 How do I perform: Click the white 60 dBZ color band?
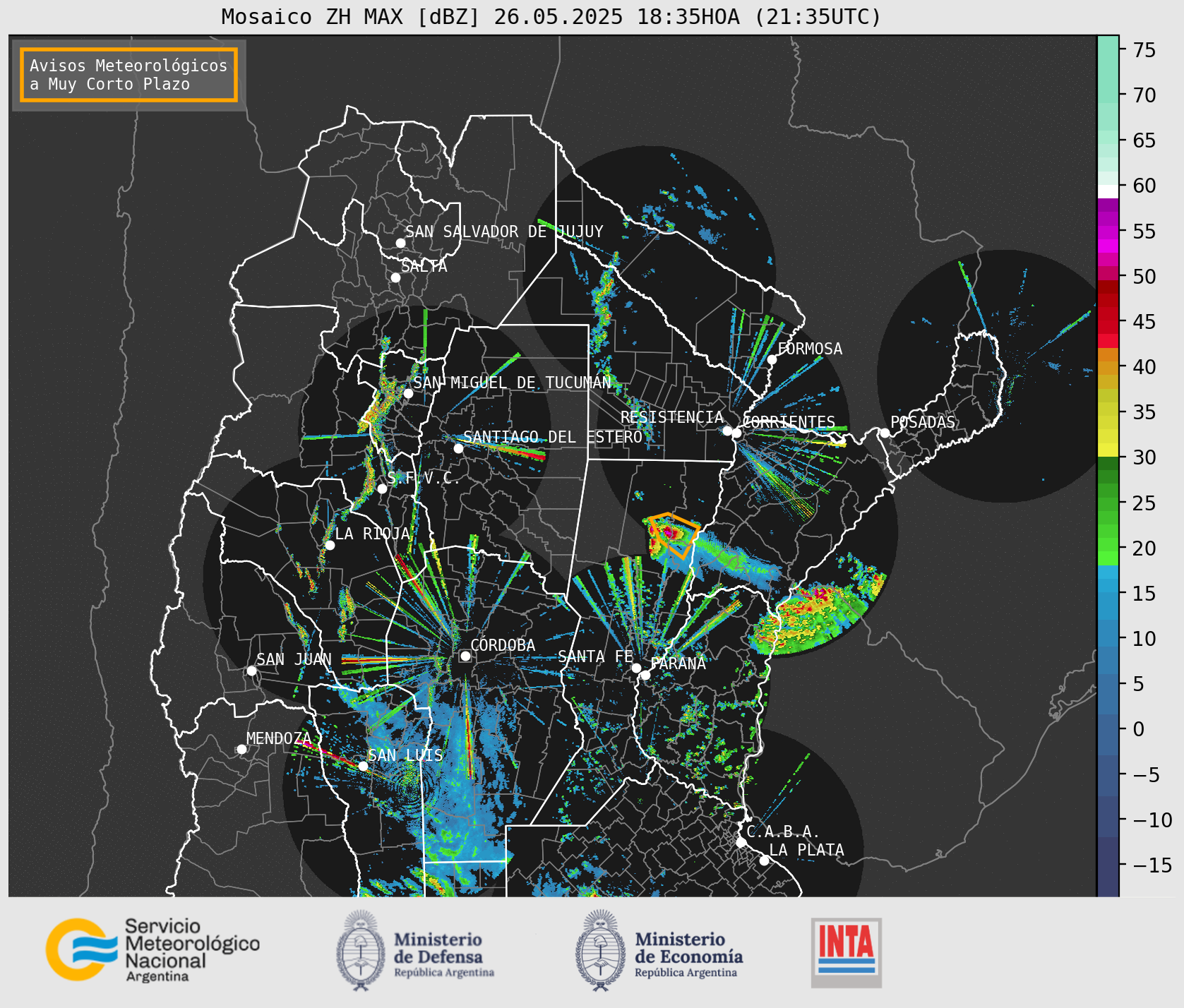click(1108, 191)
